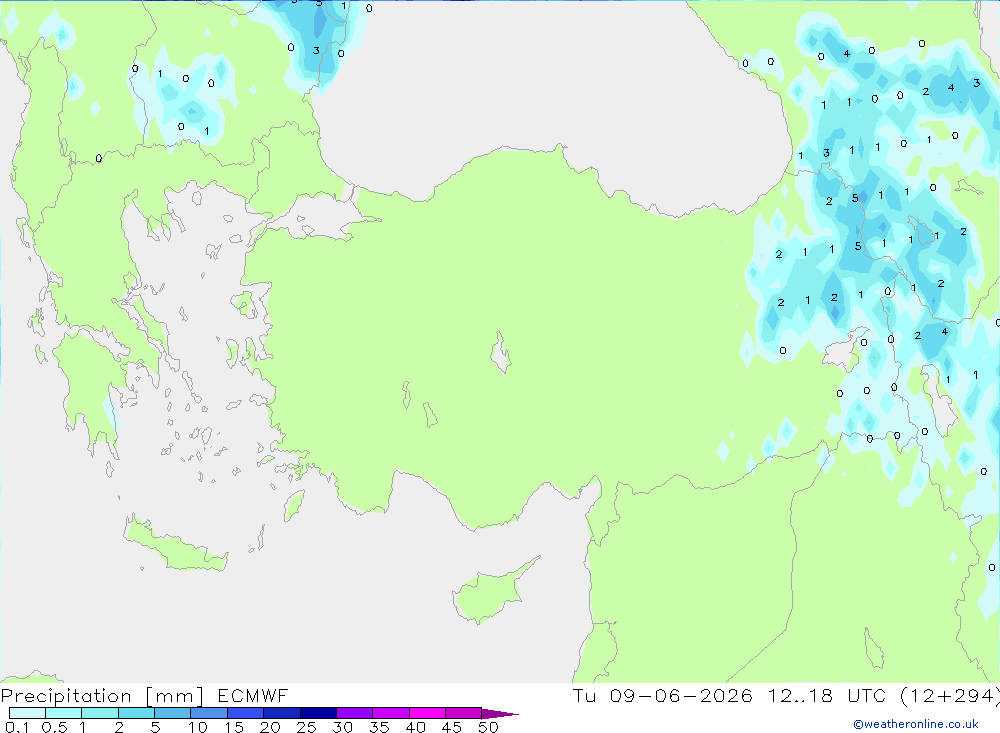Click the 45–50 mm legend color box

pos(463,713)
